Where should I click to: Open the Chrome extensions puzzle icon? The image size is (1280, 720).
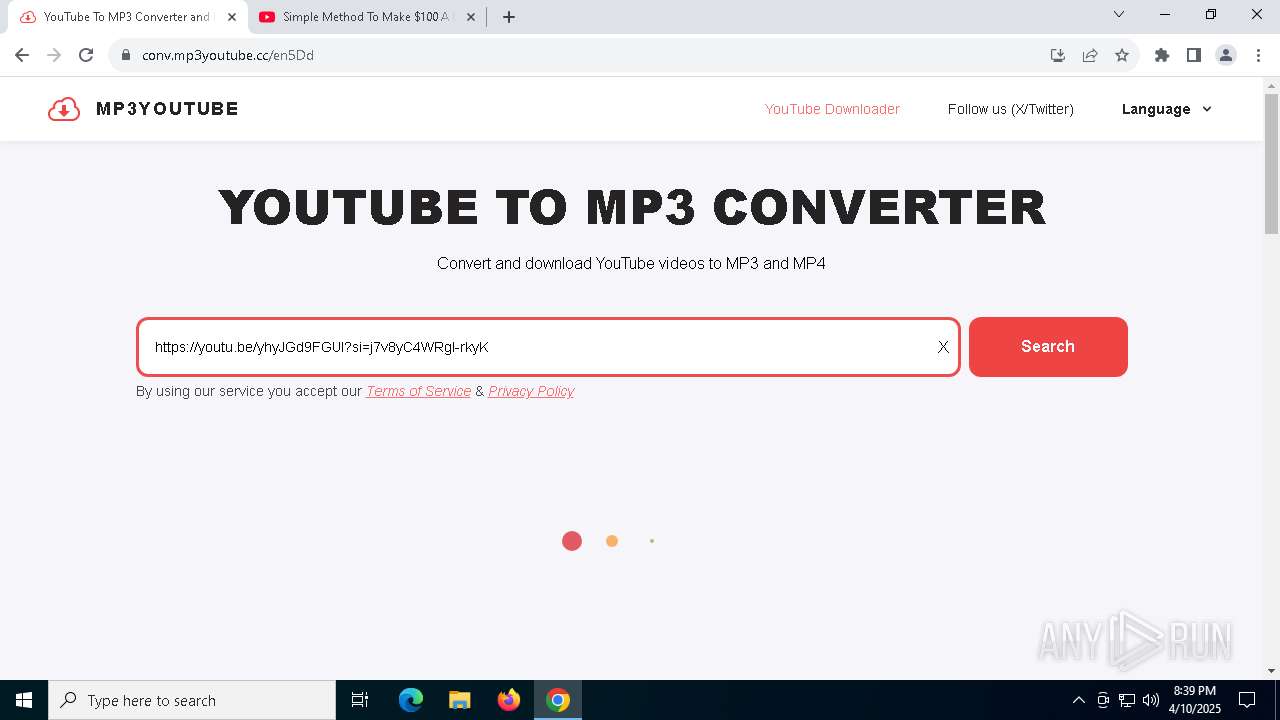(x=1162, y=55)
